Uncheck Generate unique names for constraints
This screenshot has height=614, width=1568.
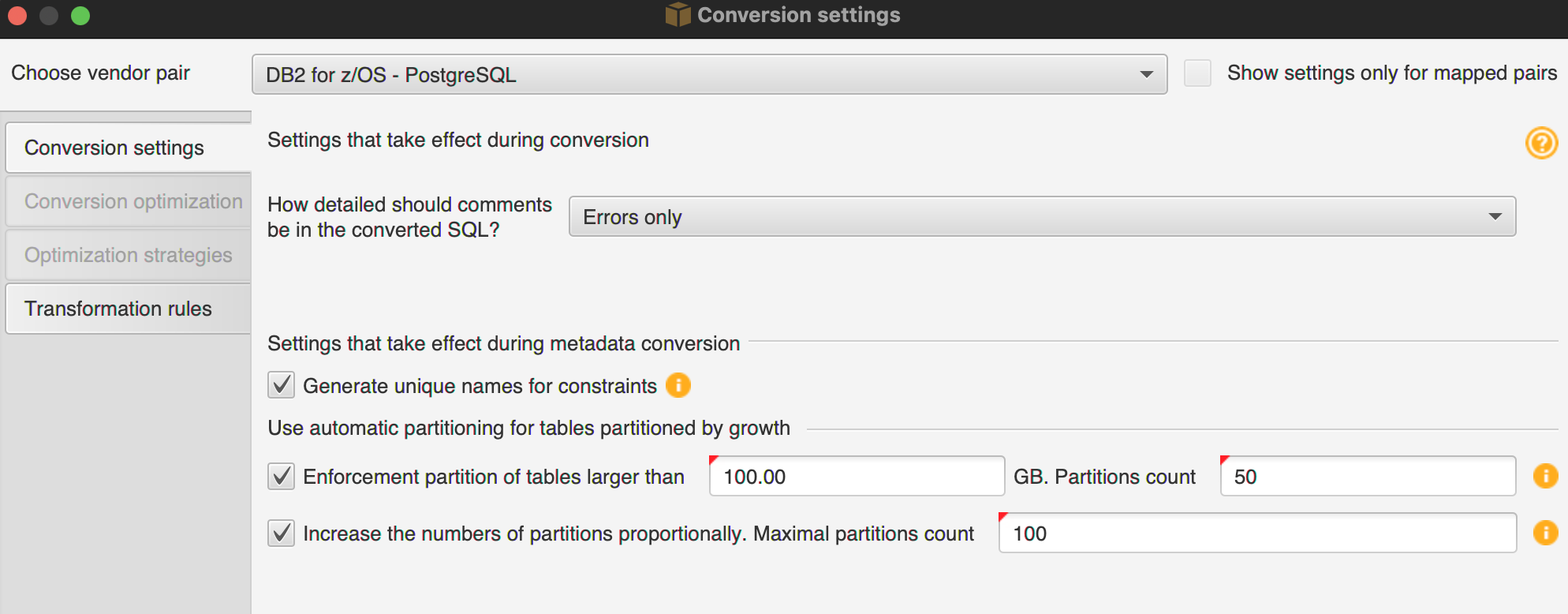(x=282, y=385)
